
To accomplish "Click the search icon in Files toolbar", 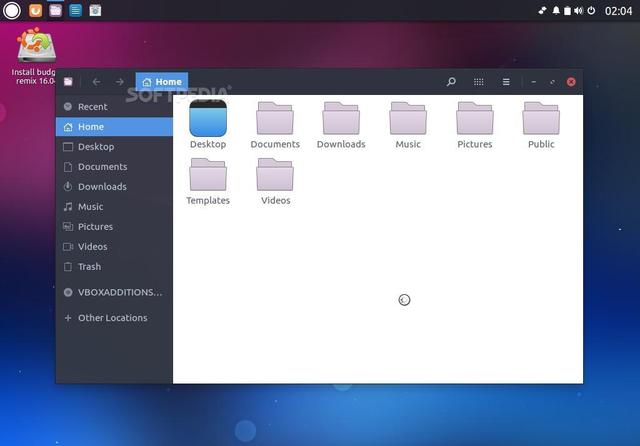I will point(451,82).
